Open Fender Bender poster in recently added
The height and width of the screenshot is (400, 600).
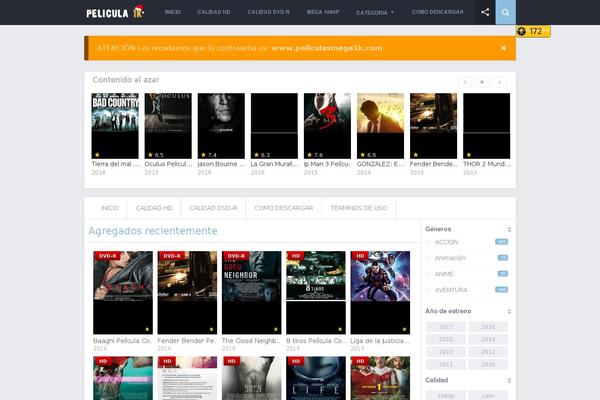(x=187, y=292)
